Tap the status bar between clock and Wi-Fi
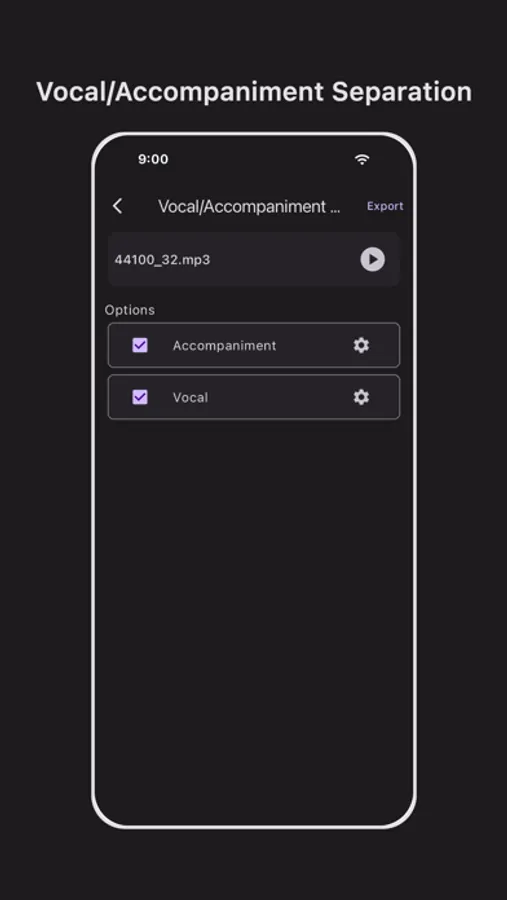The height and width of the screenshot is (900, 507). pos(261,160)
